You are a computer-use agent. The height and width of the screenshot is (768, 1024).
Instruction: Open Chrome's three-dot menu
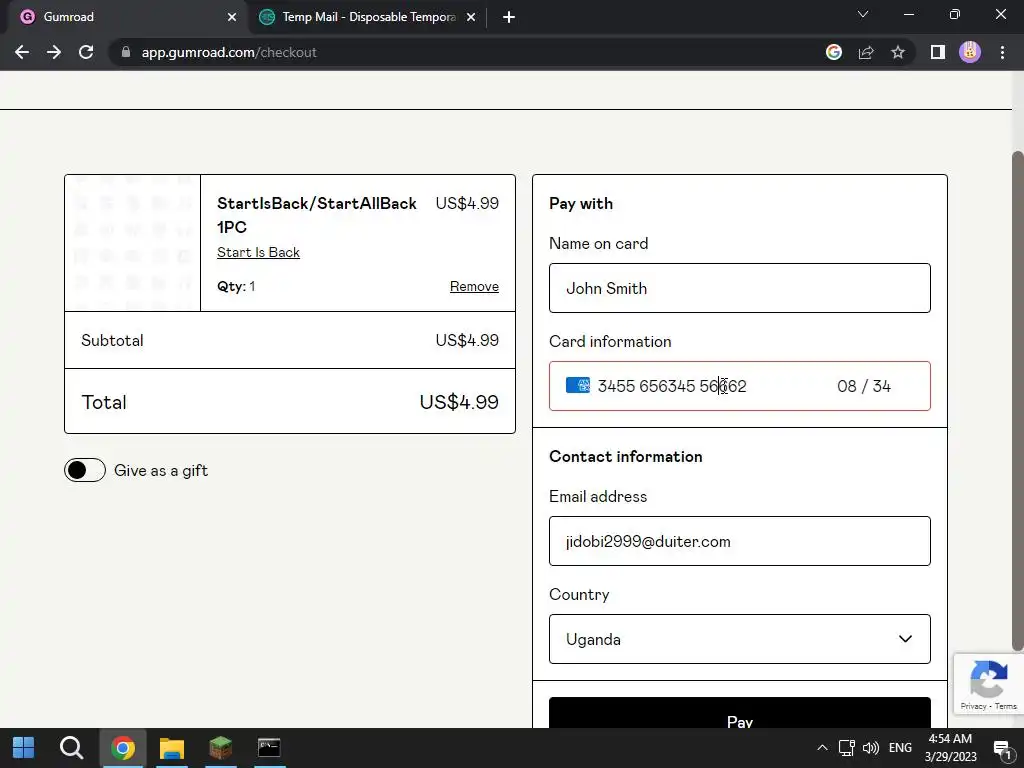[x=1002, y=52]
